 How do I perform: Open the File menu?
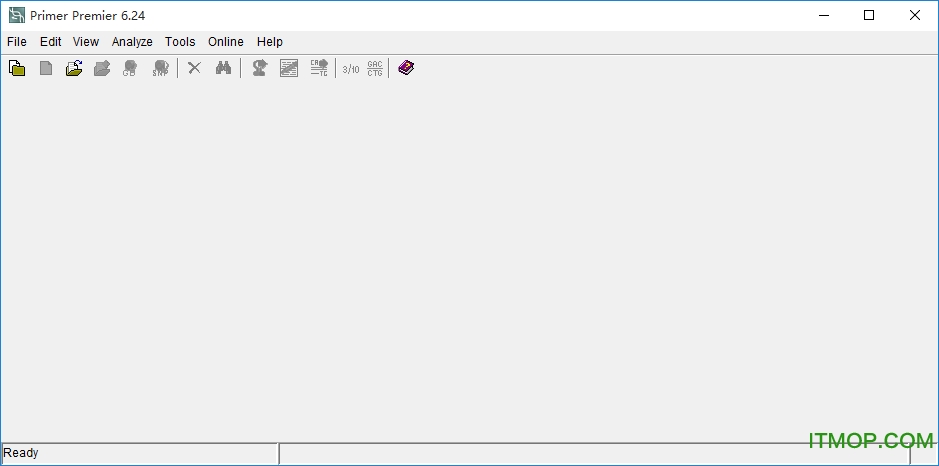(x=17, y=42)
